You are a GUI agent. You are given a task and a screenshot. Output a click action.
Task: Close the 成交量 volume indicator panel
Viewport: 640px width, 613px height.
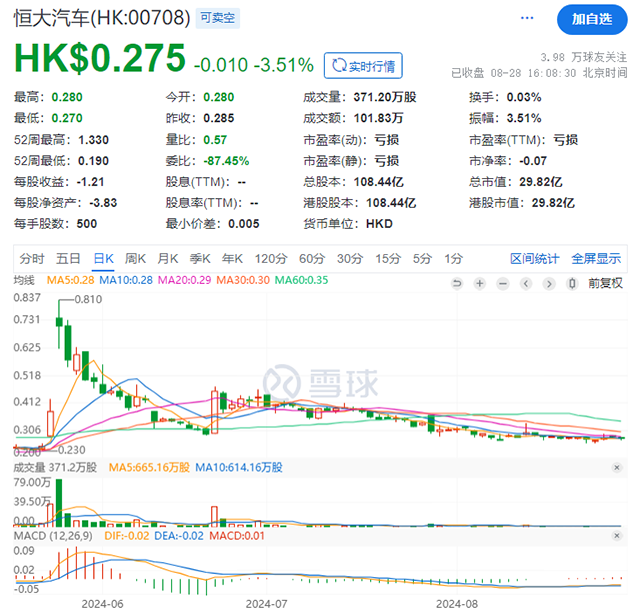pyautogui.click(x=617, y=468)
